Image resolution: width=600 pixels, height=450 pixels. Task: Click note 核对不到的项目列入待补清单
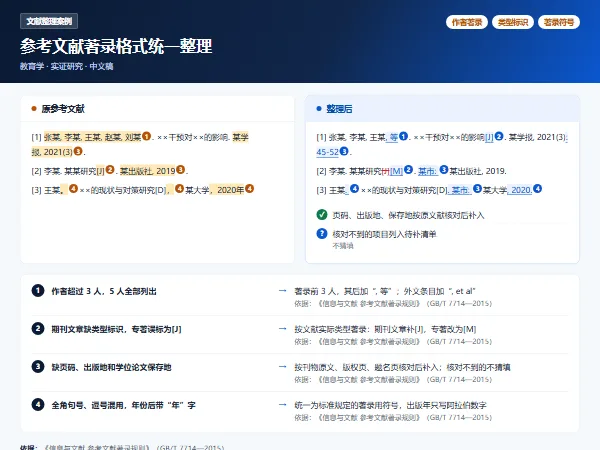coord(385,234)
